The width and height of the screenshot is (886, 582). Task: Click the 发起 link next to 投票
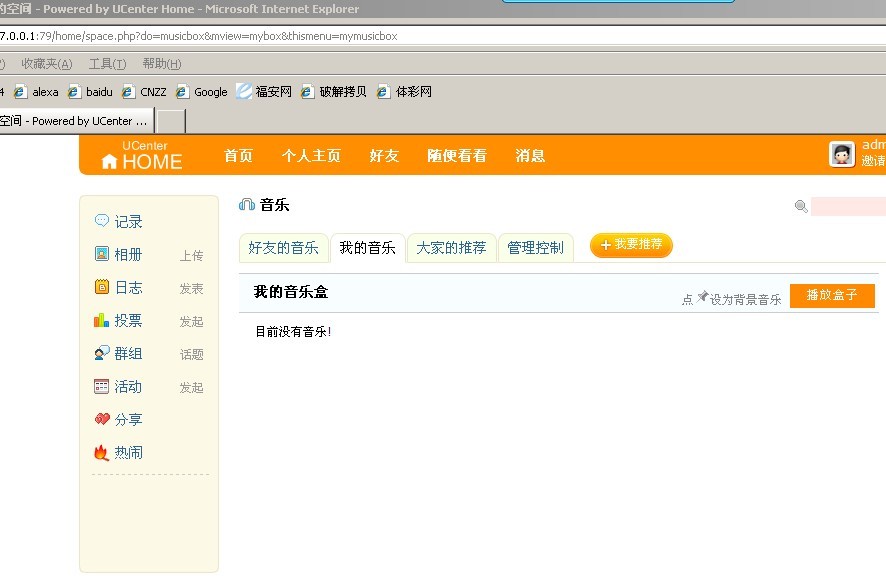pos(192,322)
